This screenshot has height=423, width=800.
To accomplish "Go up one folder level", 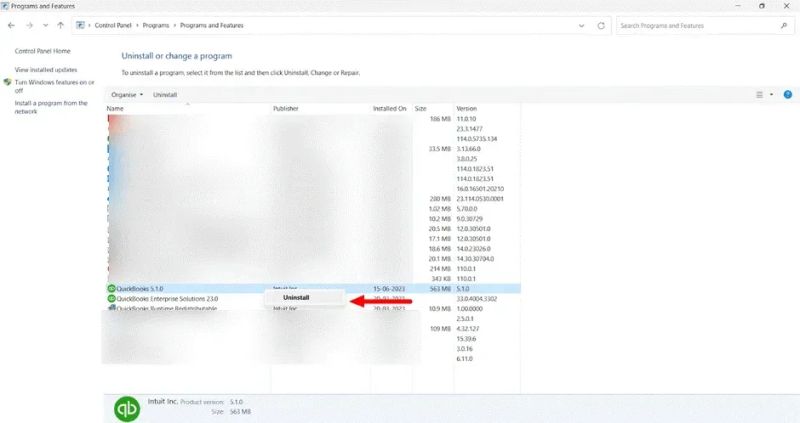I will click(60, 26).
